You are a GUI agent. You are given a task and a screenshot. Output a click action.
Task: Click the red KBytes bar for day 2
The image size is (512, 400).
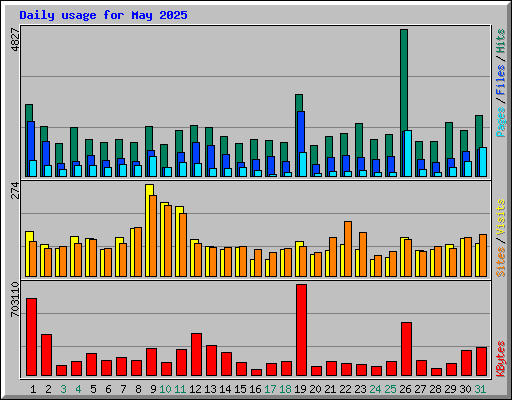pyautogui.click(x=46, y=355)
